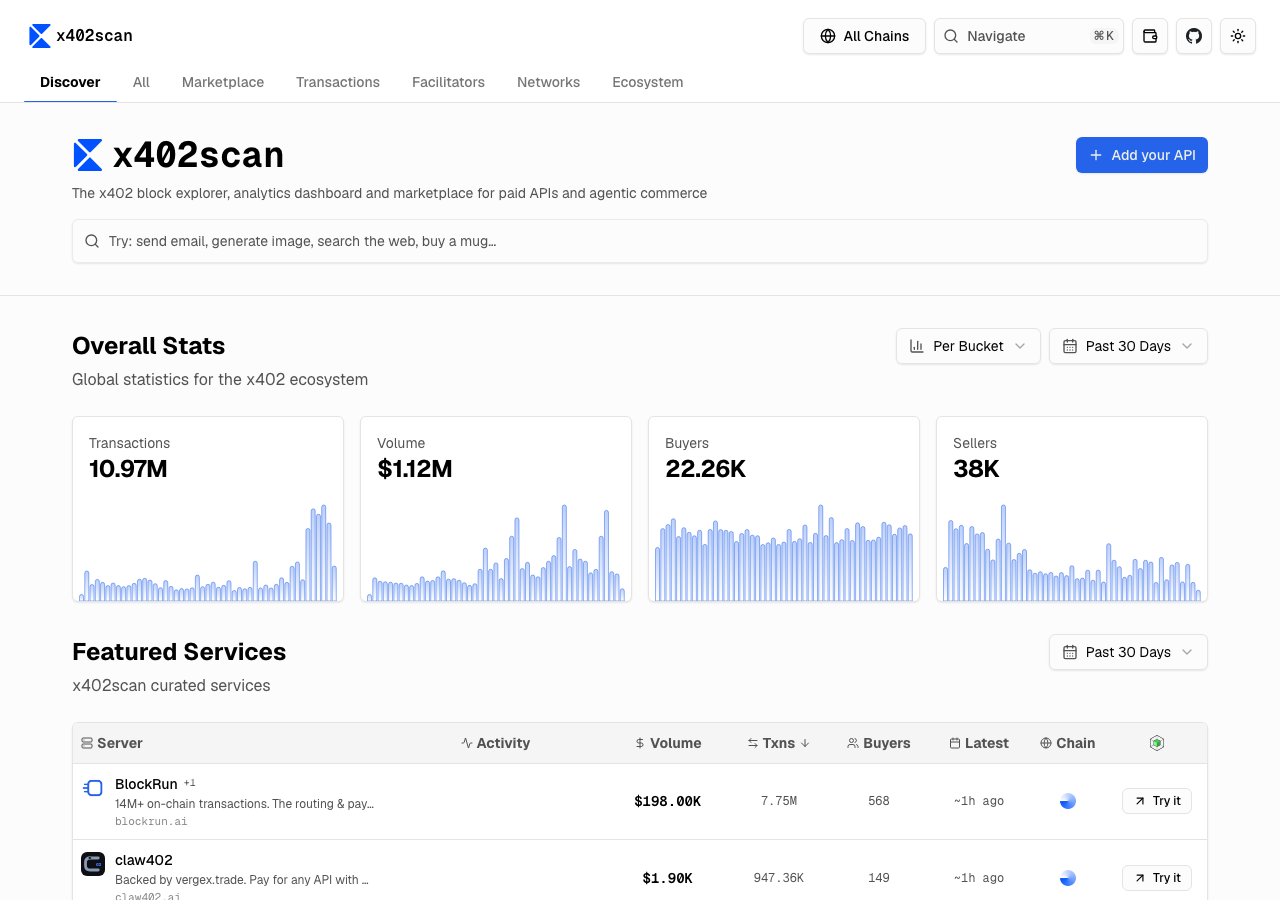
Task: Open the Navigate command search box
Action: pyautogui.click(x=1029, y=36)
